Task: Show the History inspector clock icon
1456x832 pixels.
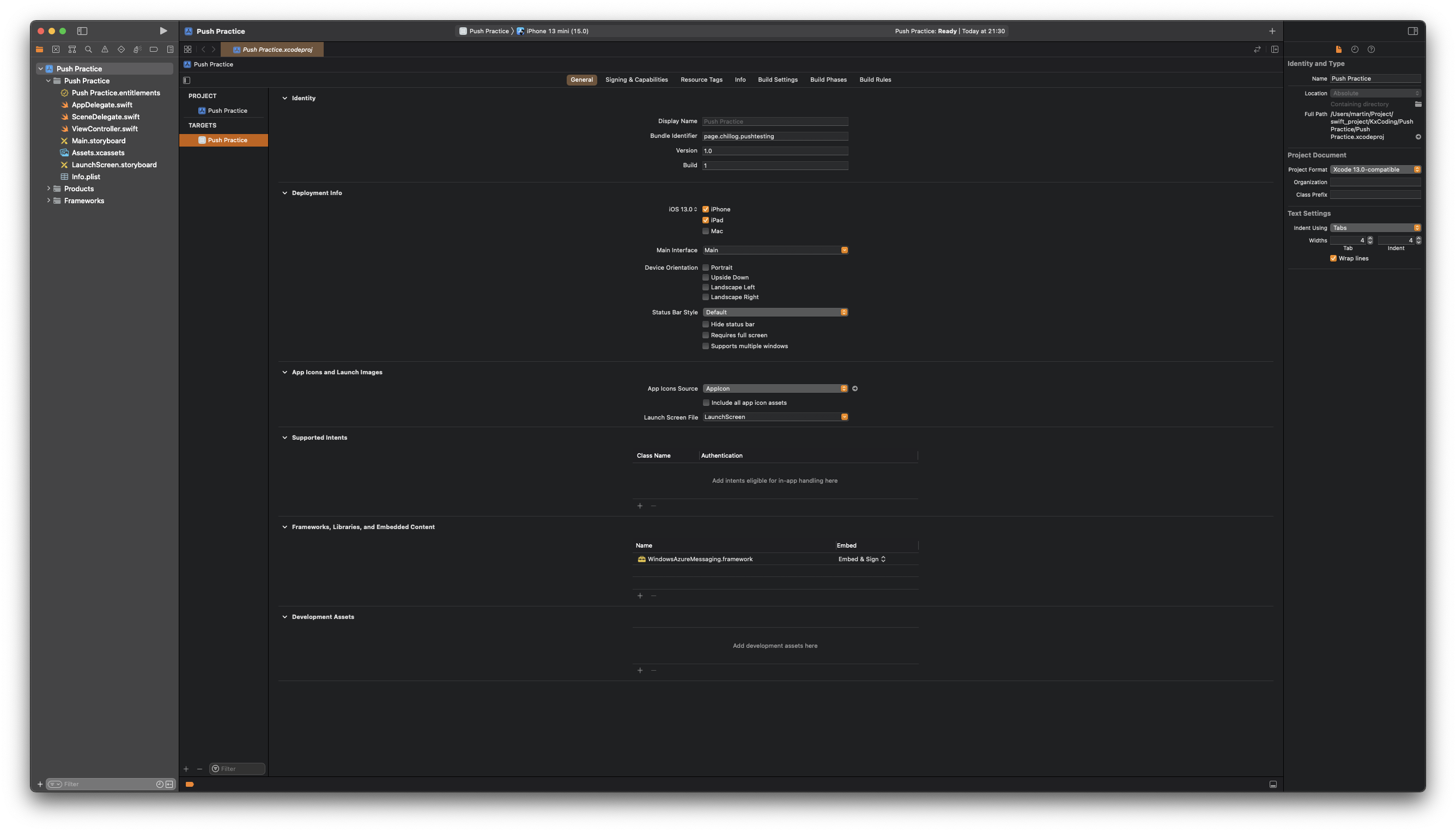Action: [1354, 49]
